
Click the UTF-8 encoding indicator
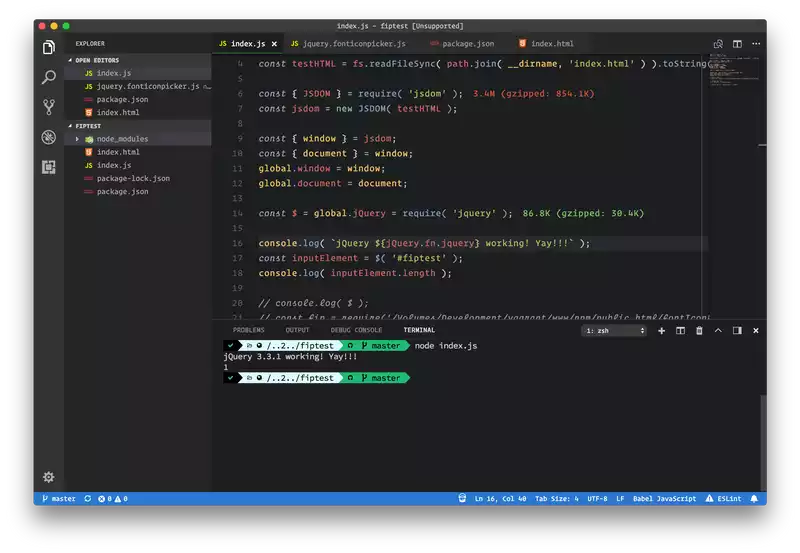pos(597,498)
